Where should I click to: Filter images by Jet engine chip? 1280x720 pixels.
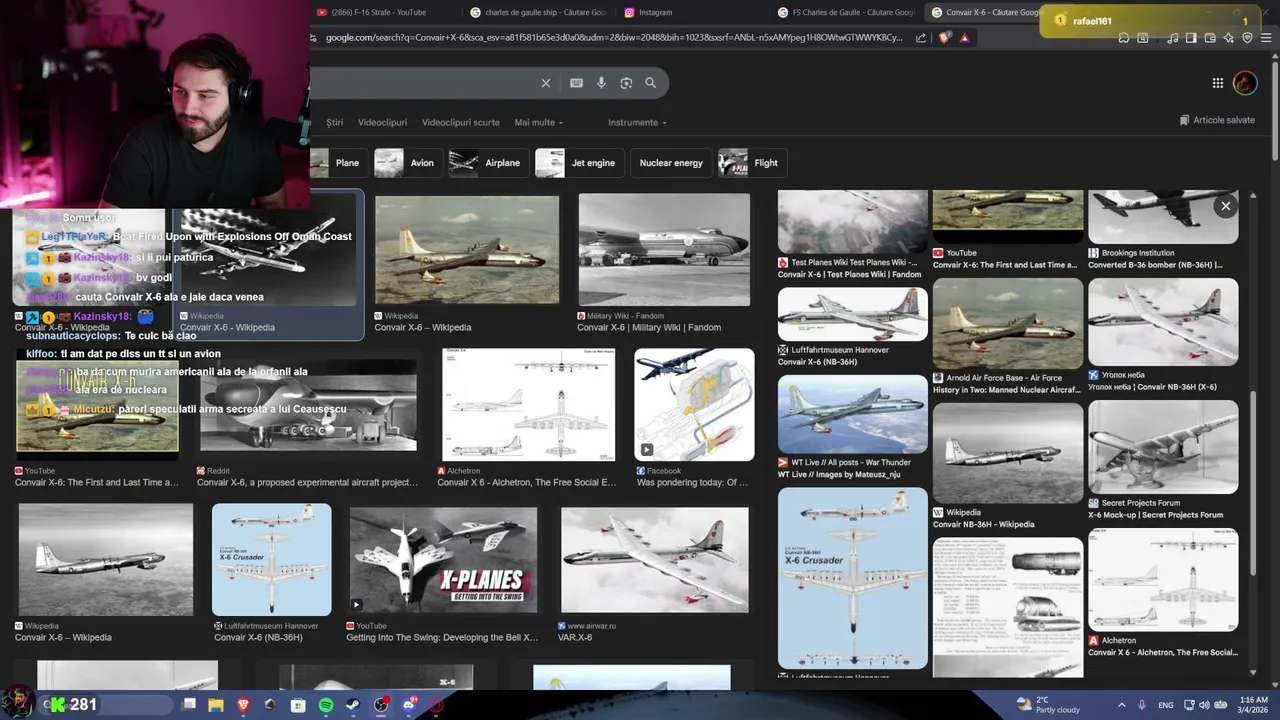580,163
